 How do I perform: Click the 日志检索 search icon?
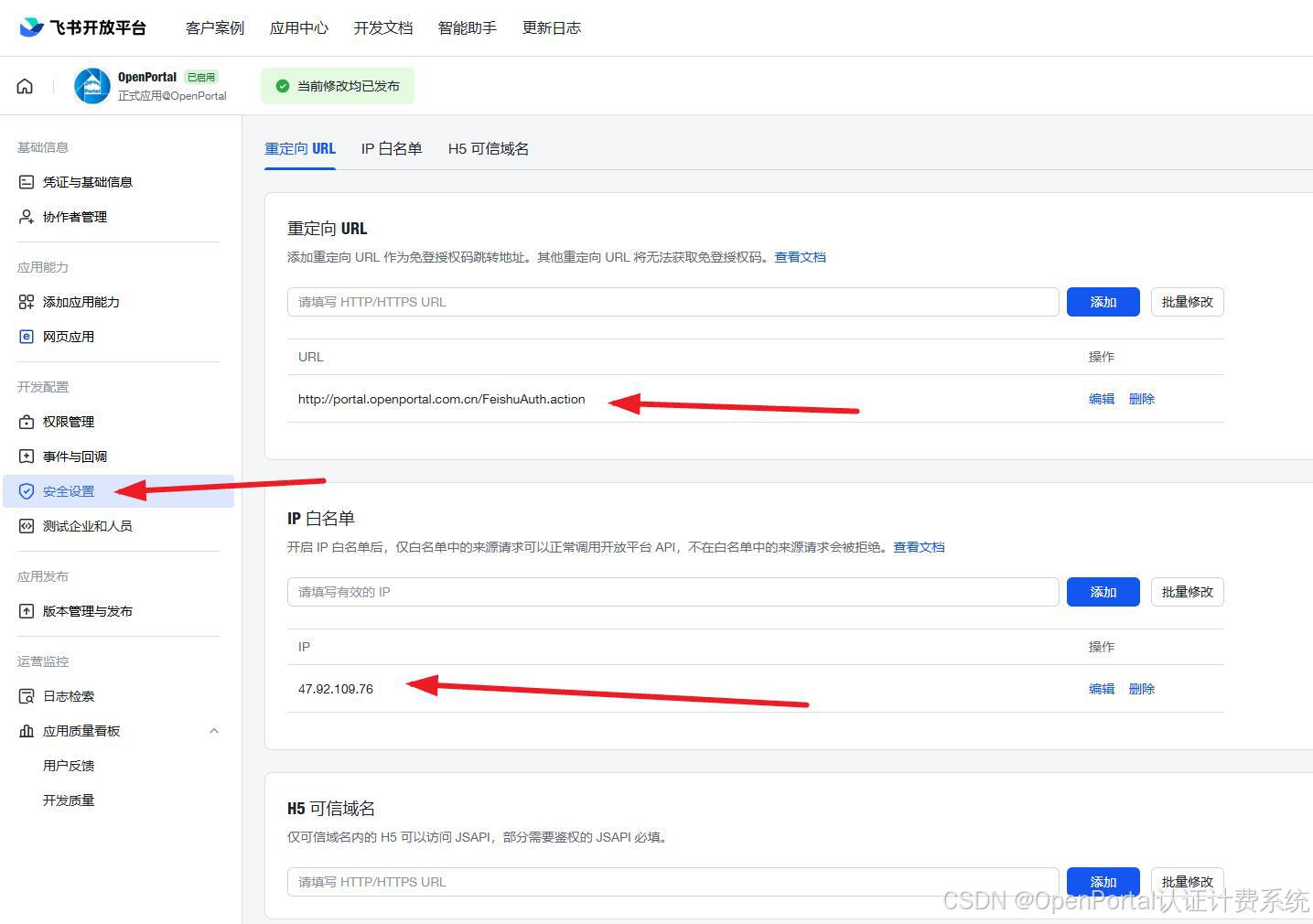point(27,696)
